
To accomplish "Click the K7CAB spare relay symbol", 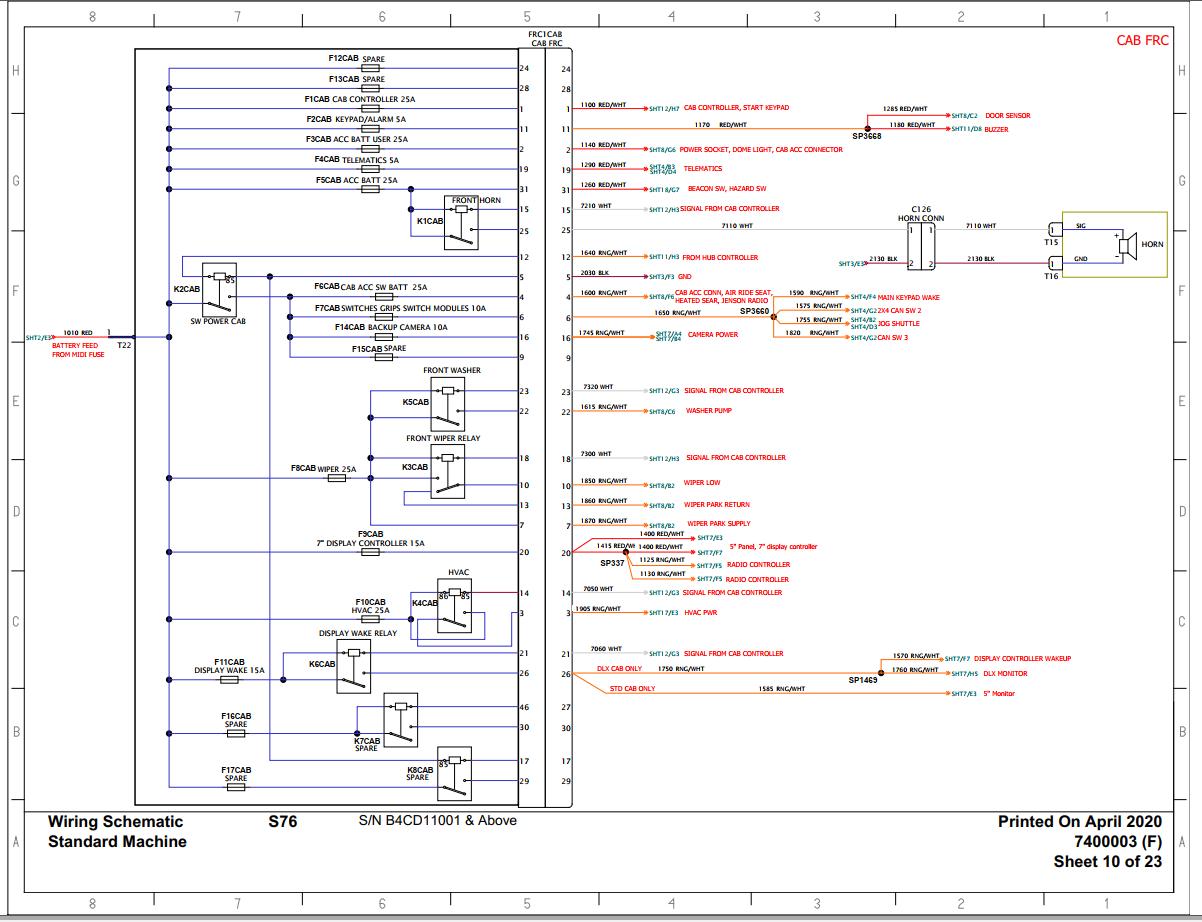I will pyautogui.click(x=400, y=719).
